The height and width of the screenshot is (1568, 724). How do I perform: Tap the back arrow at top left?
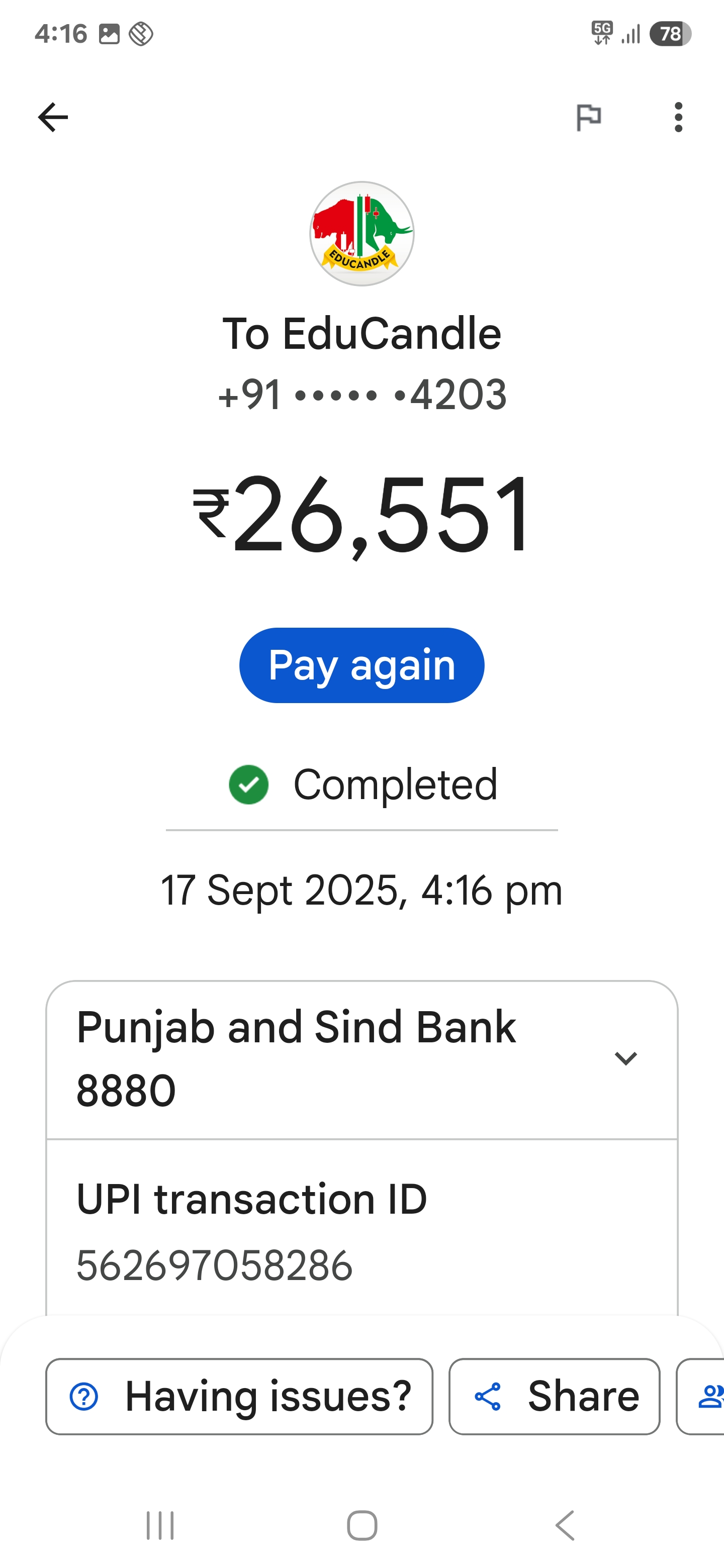53,117
